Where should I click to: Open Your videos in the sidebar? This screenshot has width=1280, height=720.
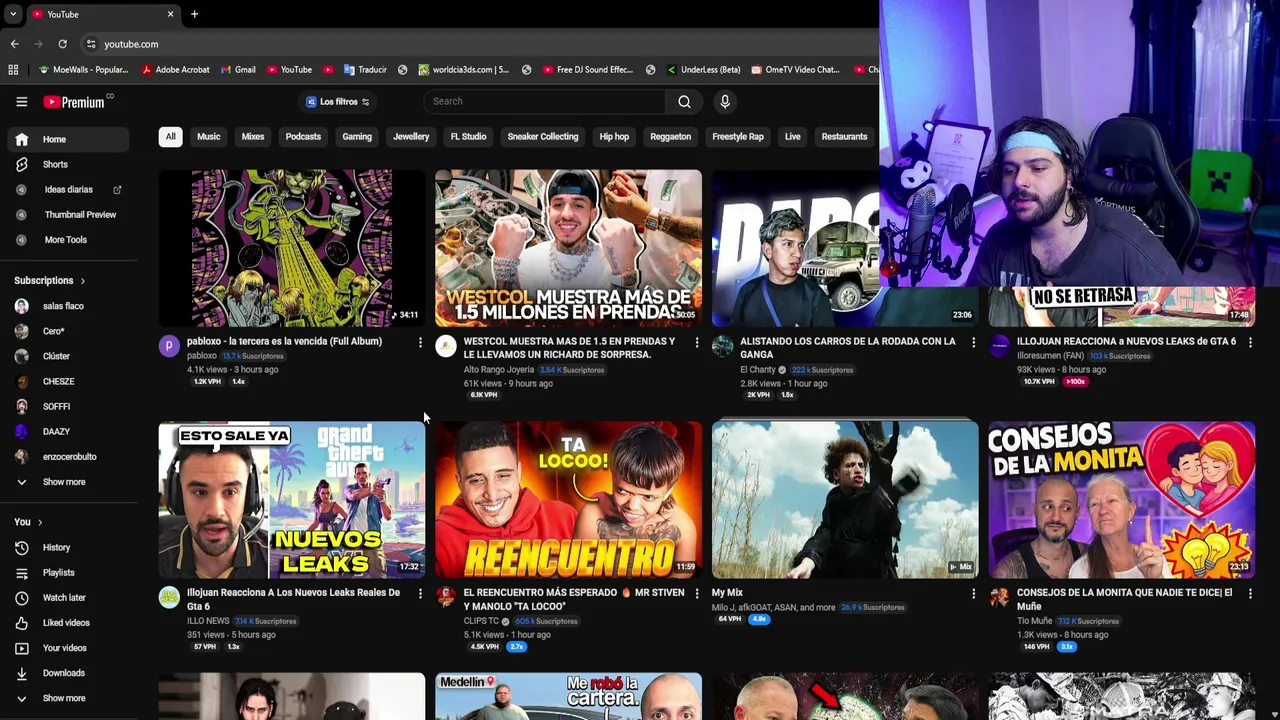(x=66, y=648)
